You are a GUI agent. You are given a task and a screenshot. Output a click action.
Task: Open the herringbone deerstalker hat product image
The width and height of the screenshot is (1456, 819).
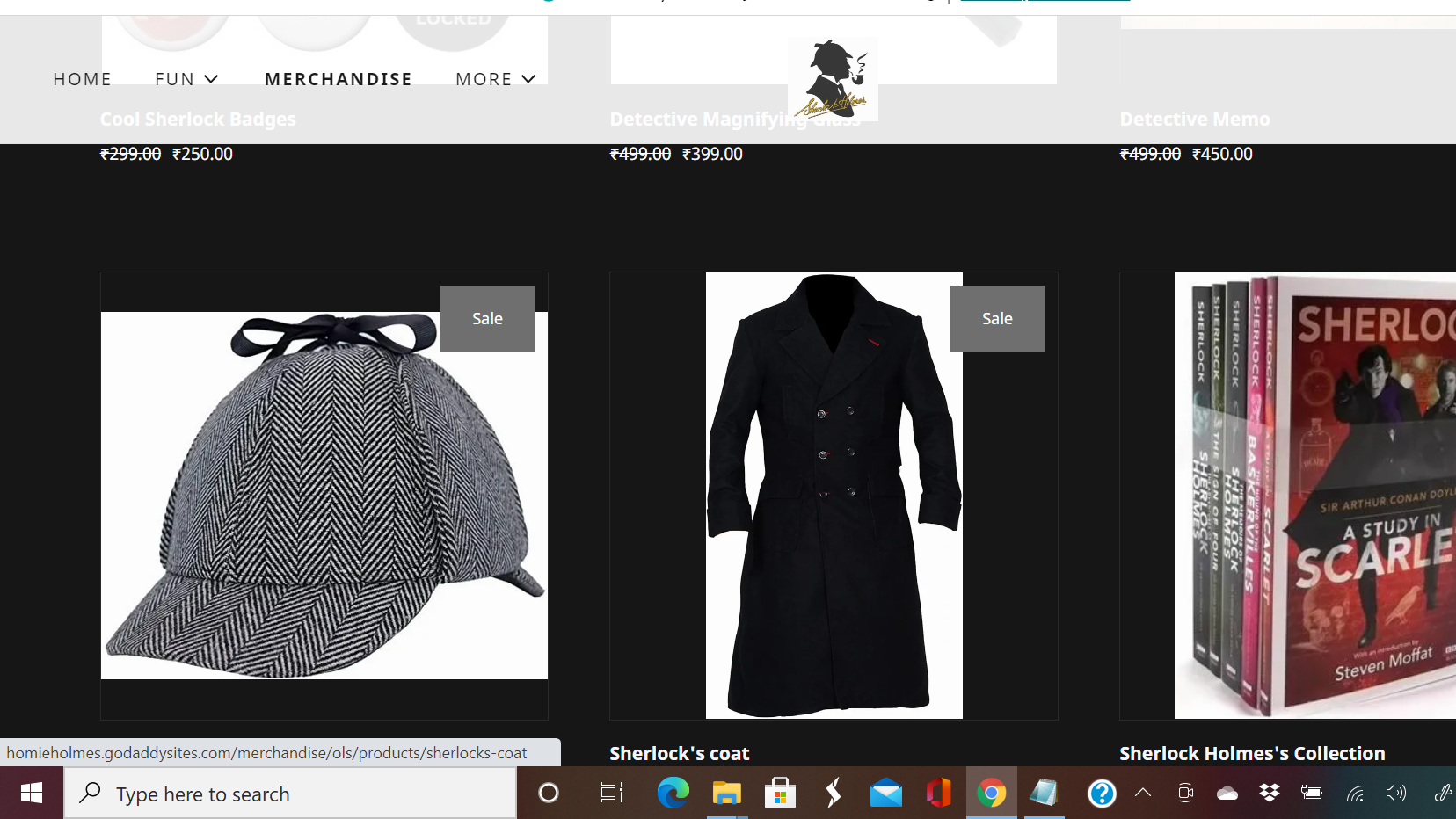click(x=324, y=496)
